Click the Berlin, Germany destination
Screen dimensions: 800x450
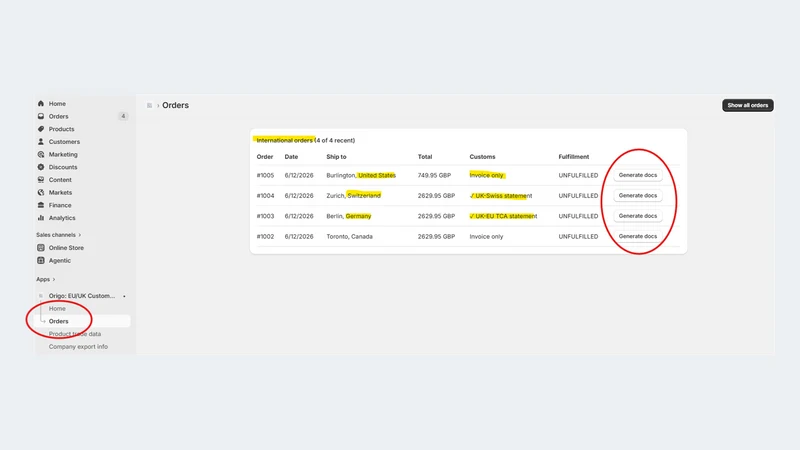tap(349, 216)
